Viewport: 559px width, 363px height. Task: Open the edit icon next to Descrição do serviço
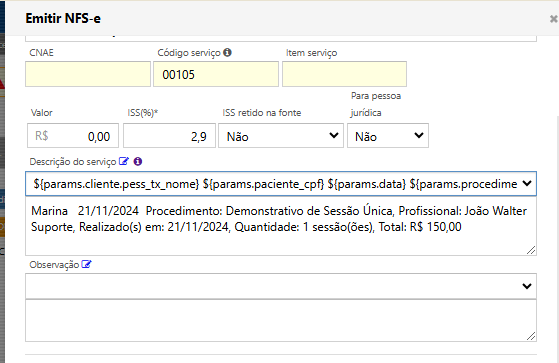point(124,161)
